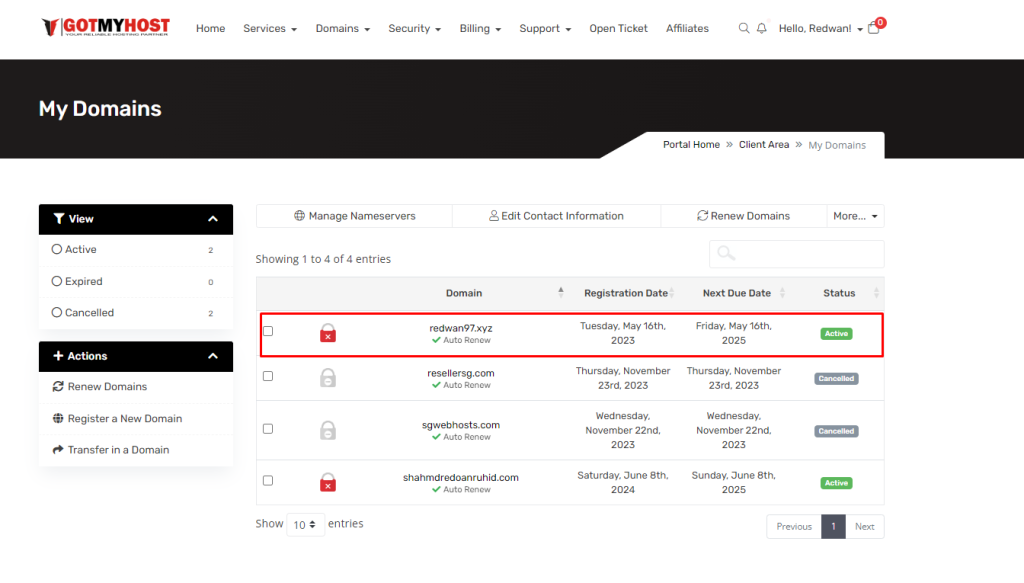Collapse the Actions sidebar panel
This screenshot has width=1024, height=583.
(x=213, y=356)
